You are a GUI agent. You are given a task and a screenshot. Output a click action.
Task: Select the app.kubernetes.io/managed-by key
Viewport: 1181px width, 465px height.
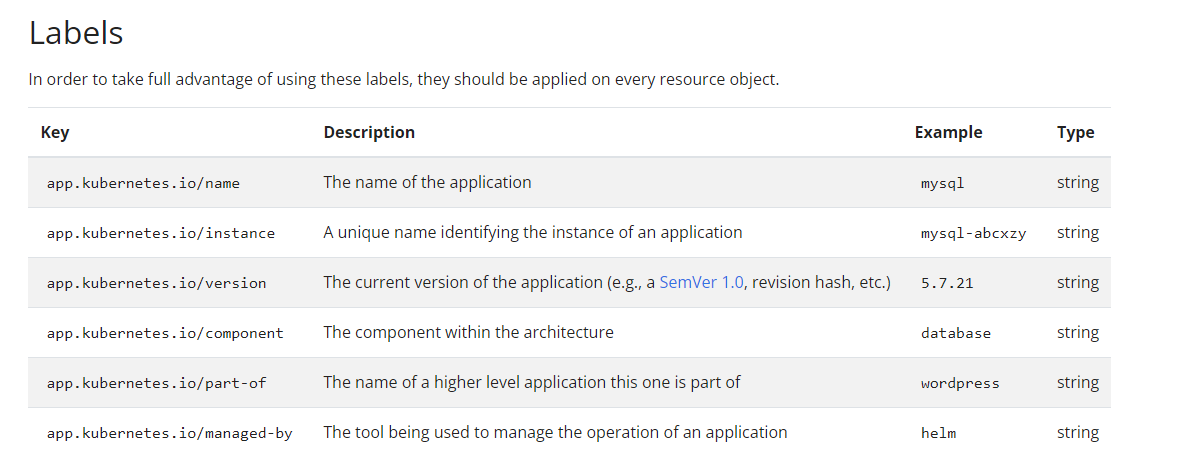tap(169, 433)
